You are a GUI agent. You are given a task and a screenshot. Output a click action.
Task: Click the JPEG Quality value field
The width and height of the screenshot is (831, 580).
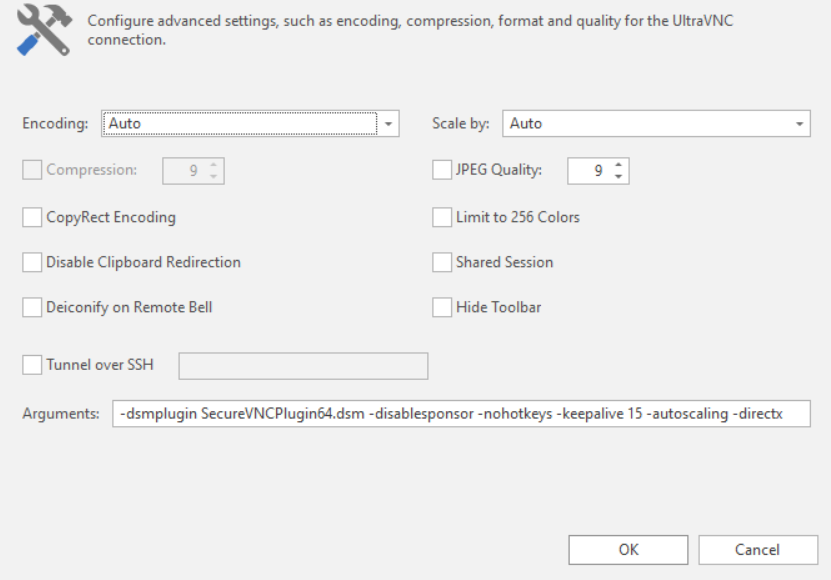[x=589, y=171]
